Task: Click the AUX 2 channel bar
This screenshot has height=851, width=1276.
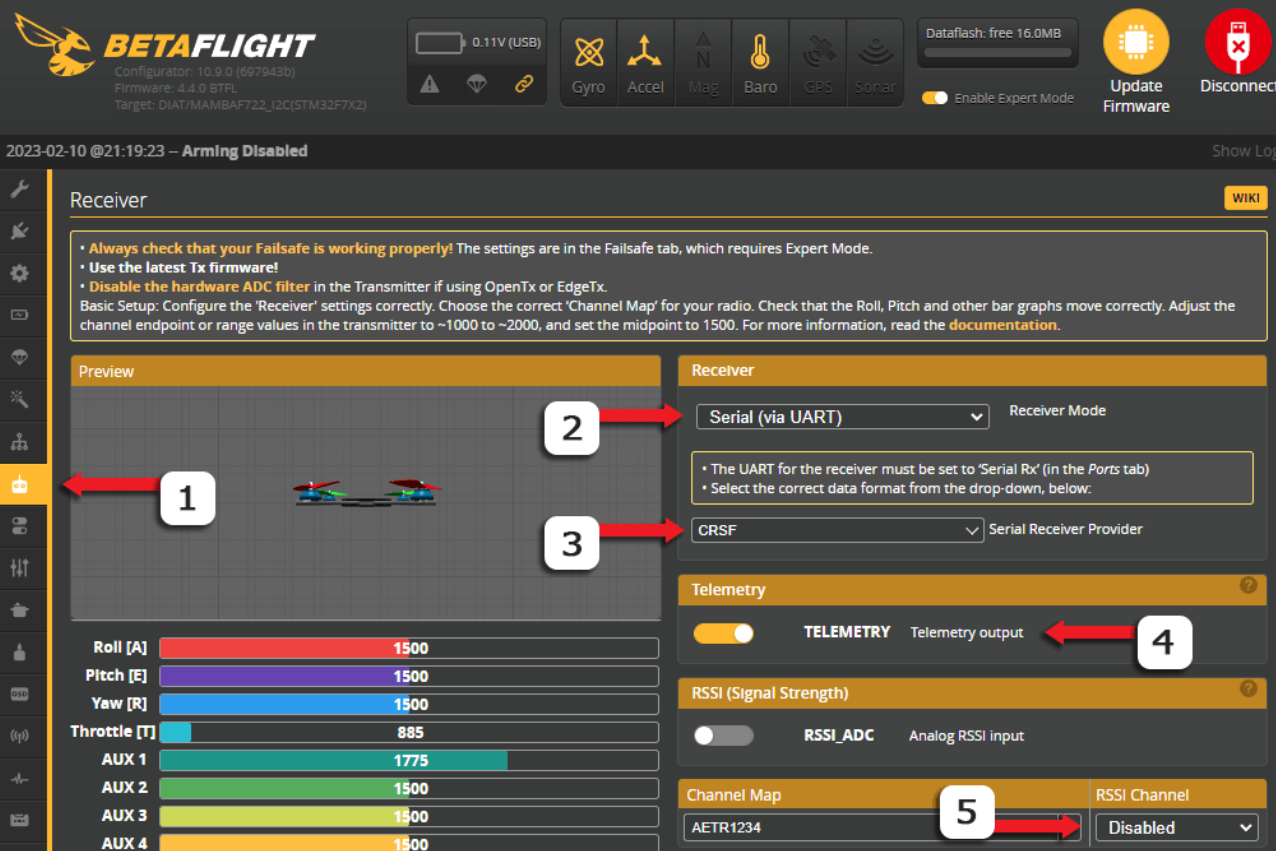Action: tap(409, 788)
